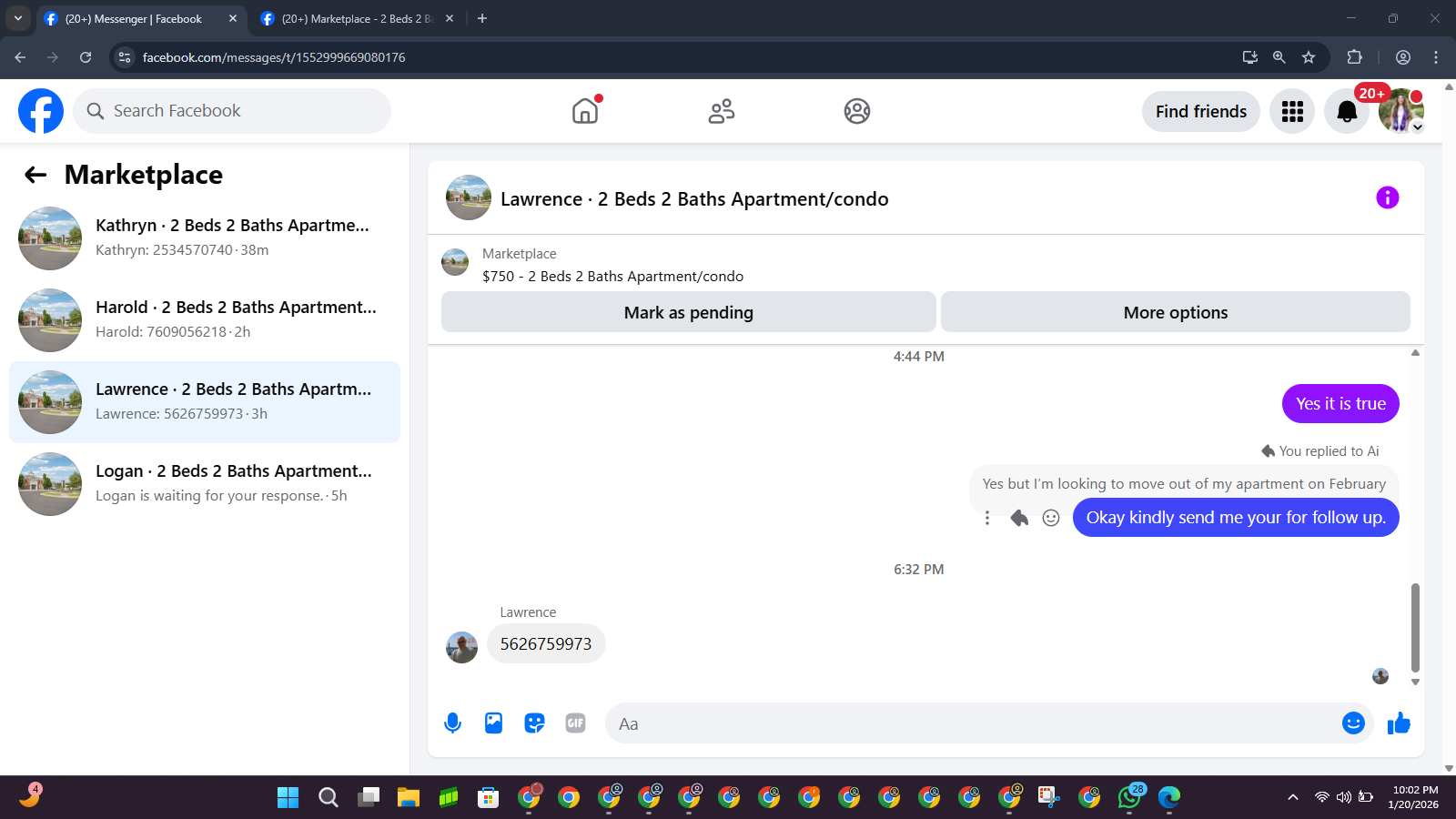Send a voice clip with microphone icon
Screen dimensions: 1456x819
(452, 723)
